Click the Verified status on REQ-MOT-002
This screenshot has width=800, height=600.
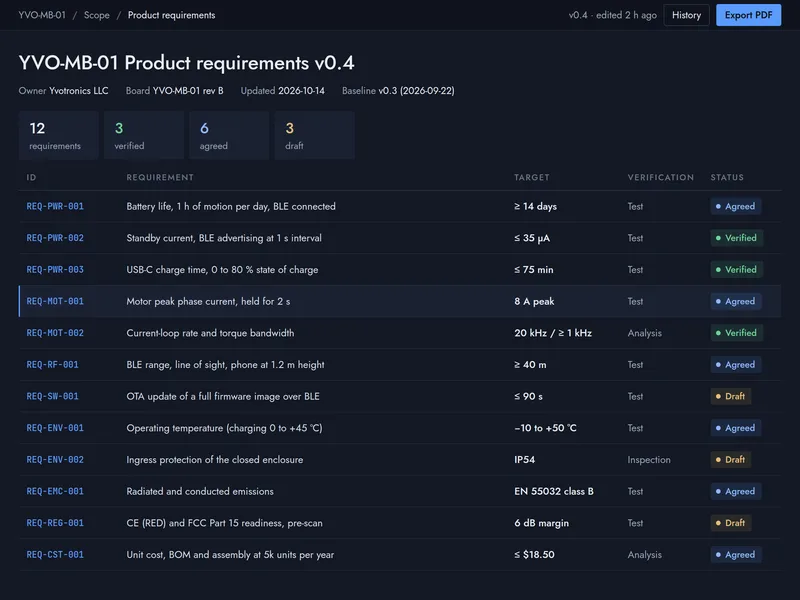(x=737, y=333)
